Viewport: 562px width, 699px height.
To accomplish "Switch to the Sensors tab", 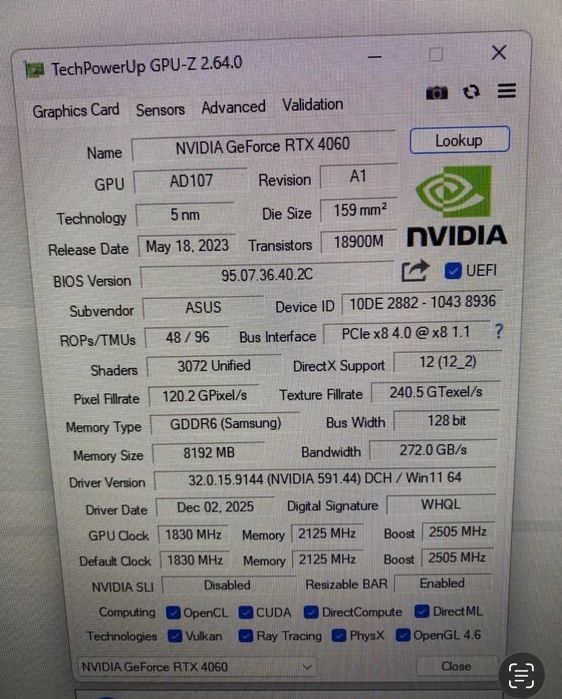I will pyautogui.click(x=160, y=110).
